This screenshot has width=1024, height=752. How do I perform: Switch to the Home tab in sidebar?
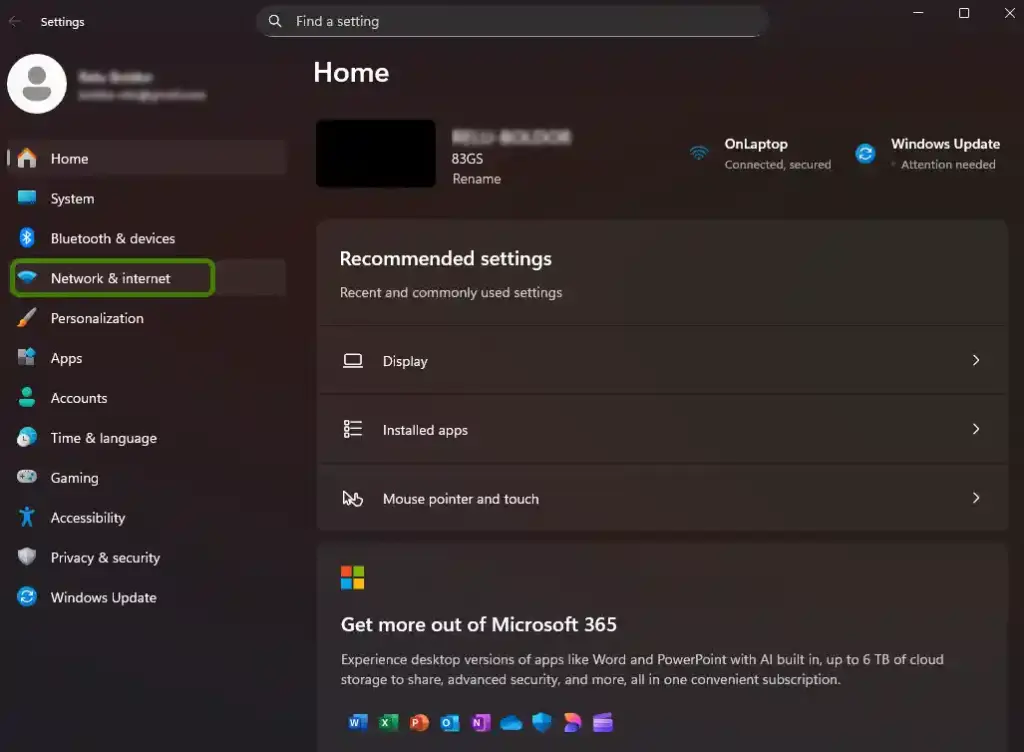(x=69, y=158)
